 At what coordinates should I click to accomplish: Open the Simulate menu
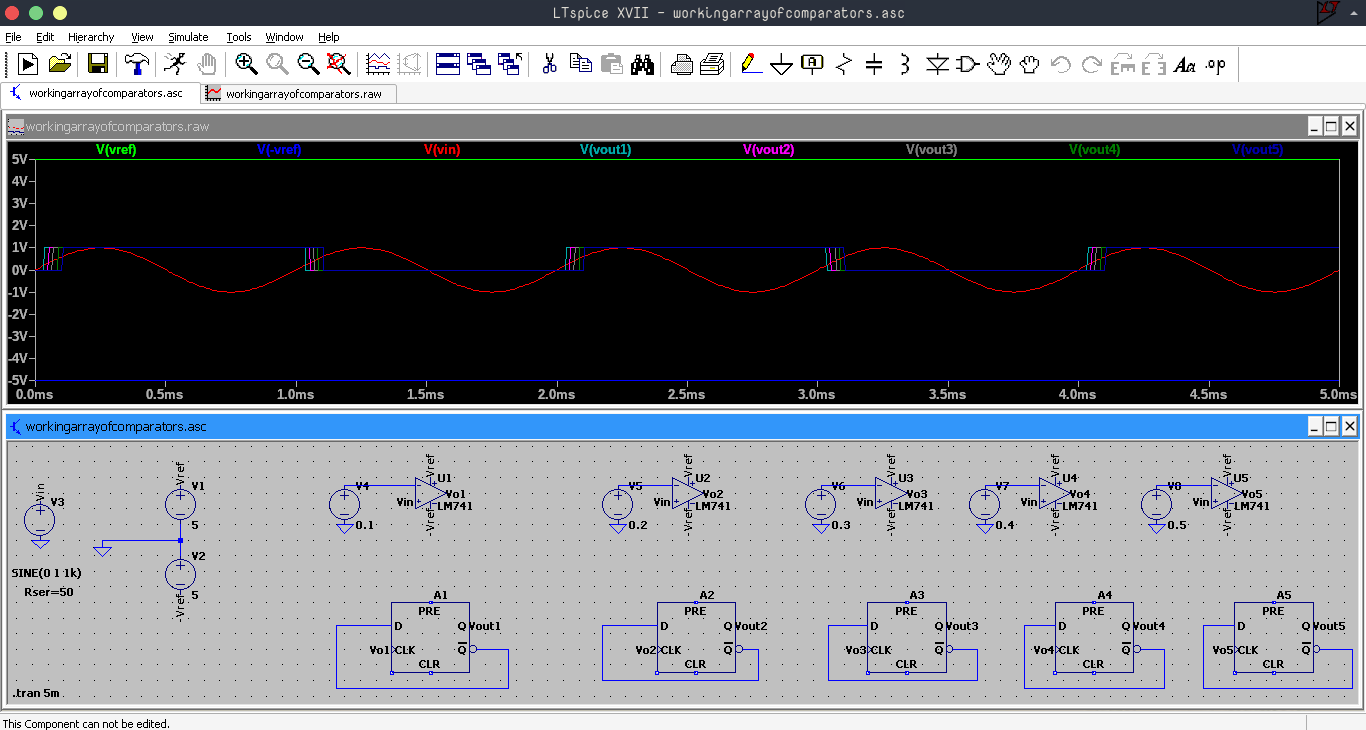click(x=188, y=37)
